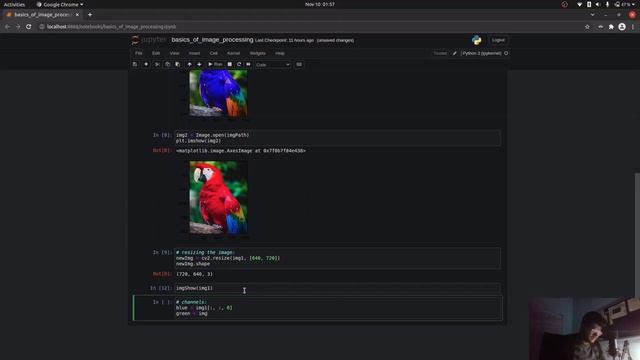Move the selected cell down
This screenshot has width=640, height=360.
(199, 64)
